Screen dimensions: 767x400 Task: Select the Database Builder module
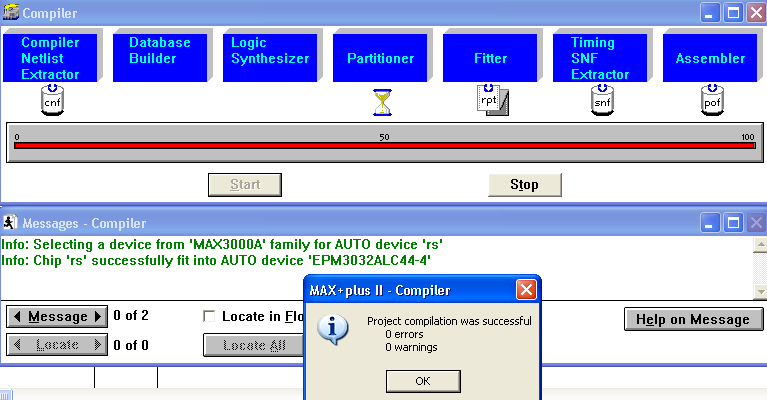click(159, 58)
